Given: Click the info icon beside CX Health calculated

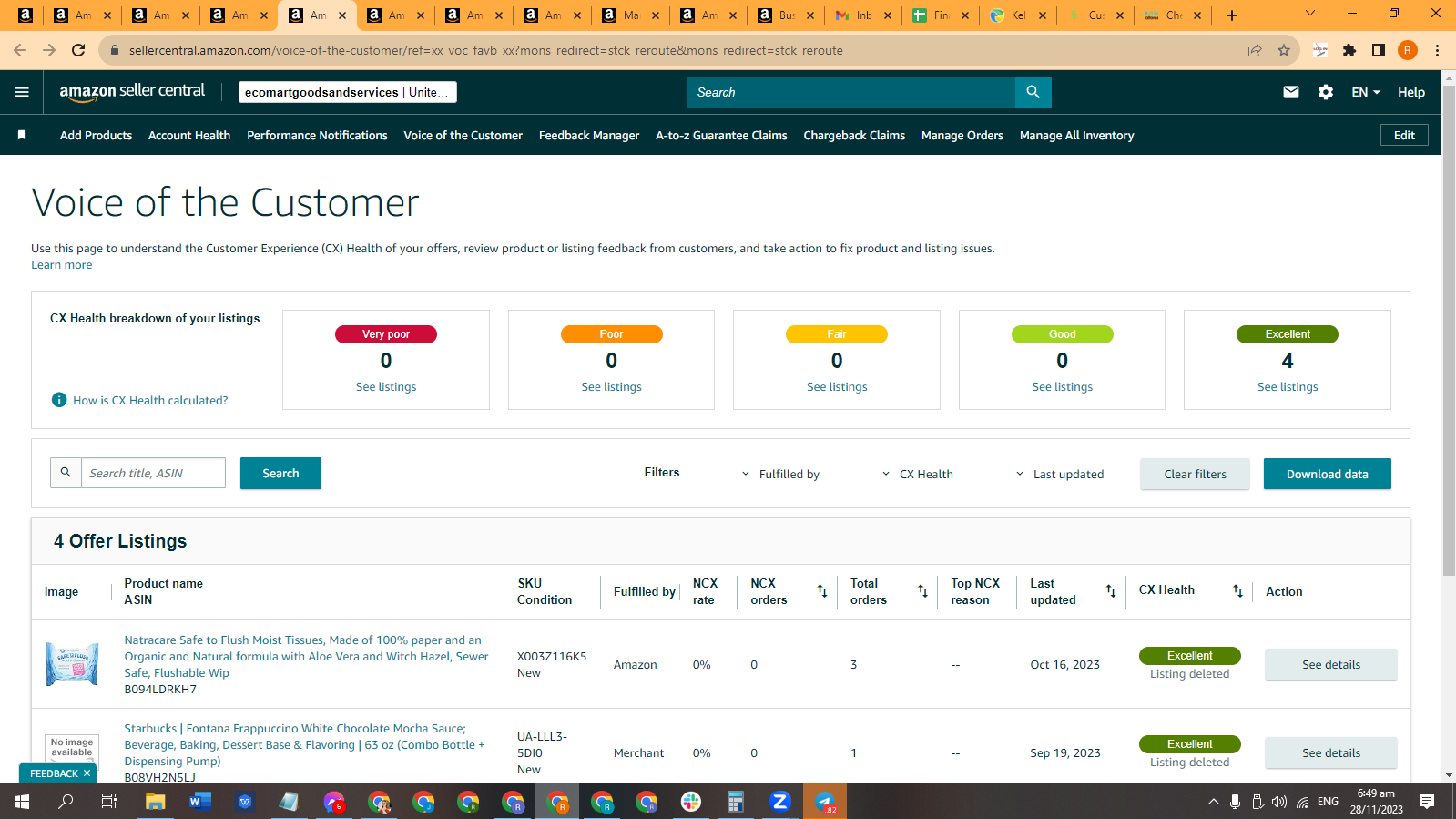Looking at the screenshot, I should [x=59, y=400].
